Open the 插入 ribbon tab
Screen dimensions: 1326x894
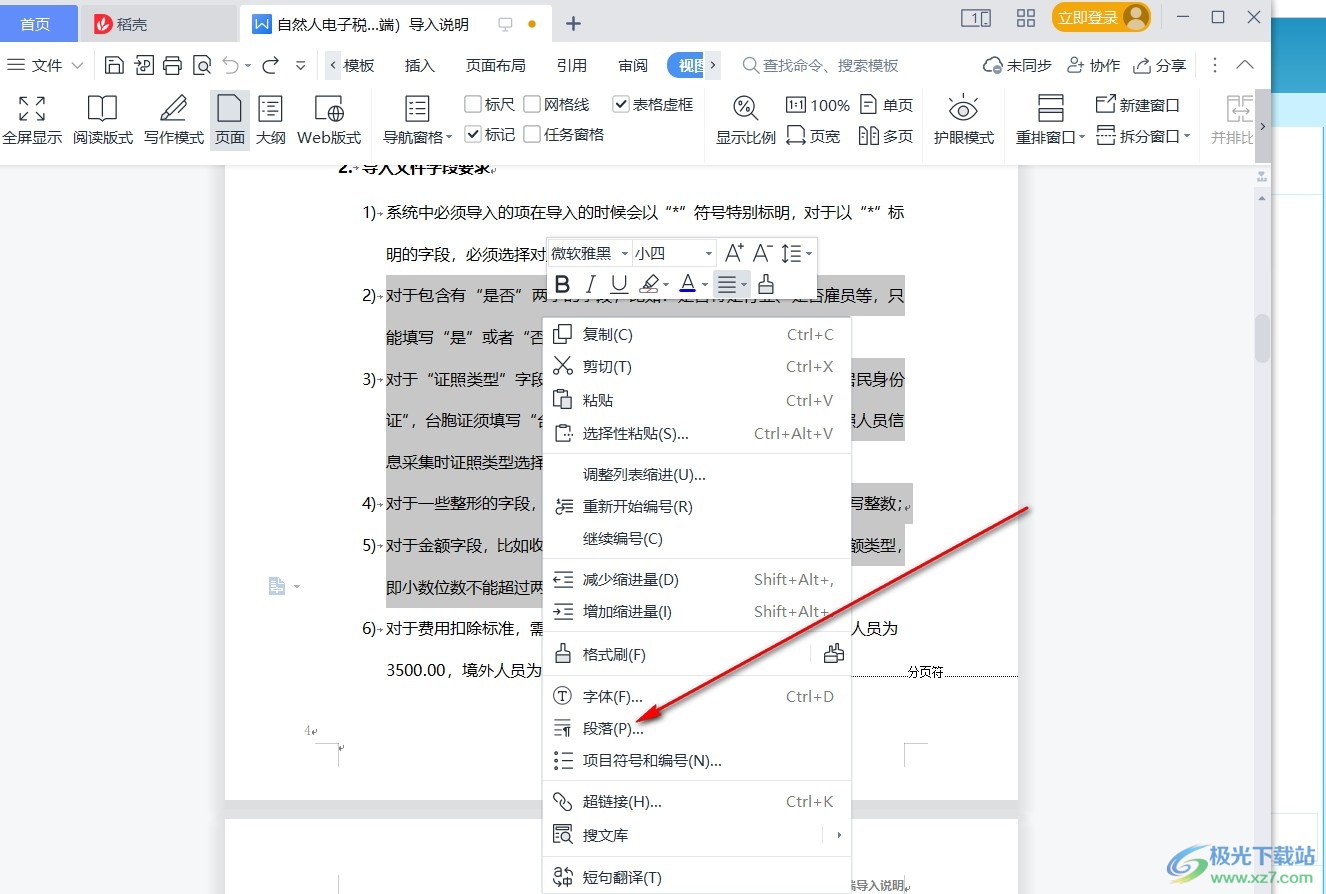pyautogui.click(x=420, y=65)
